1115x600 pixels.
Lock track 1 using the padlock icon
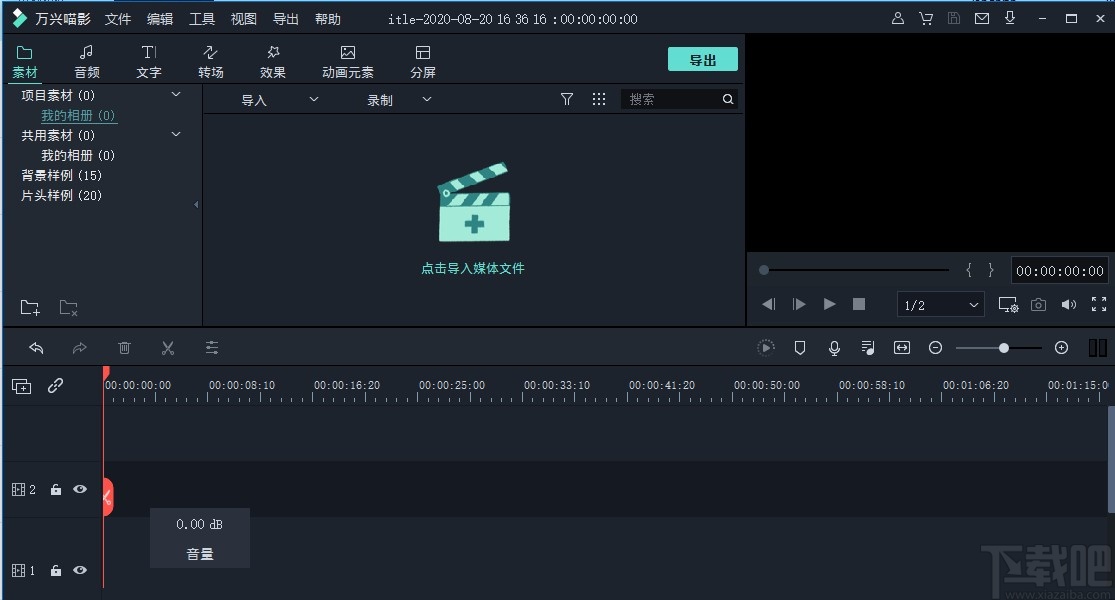tap(55, 570)
